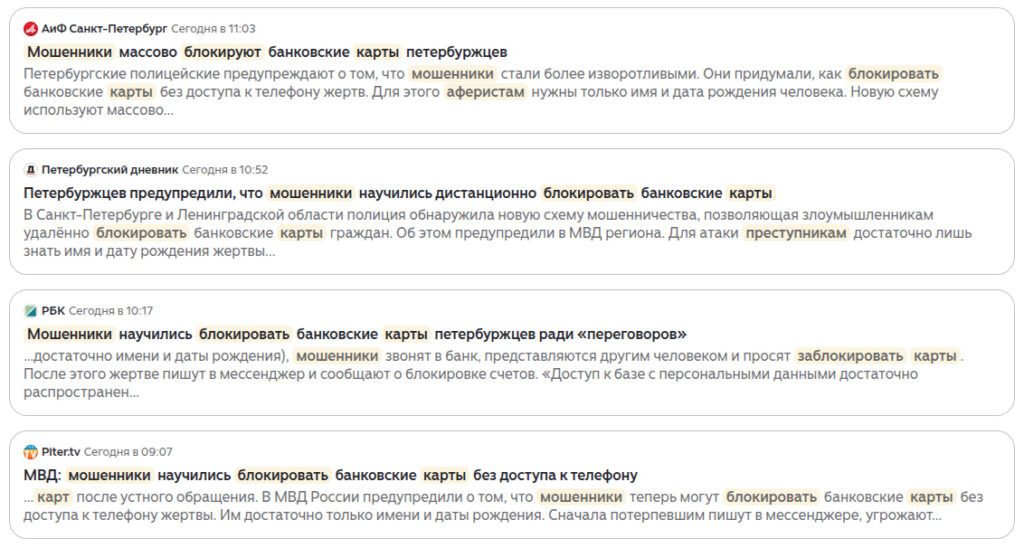Viewport: 1024px width, 548px height.
Task: Click snippet starting 'В Санкт-Петербурге и Ленинградской области'
Action: (498, 233)
